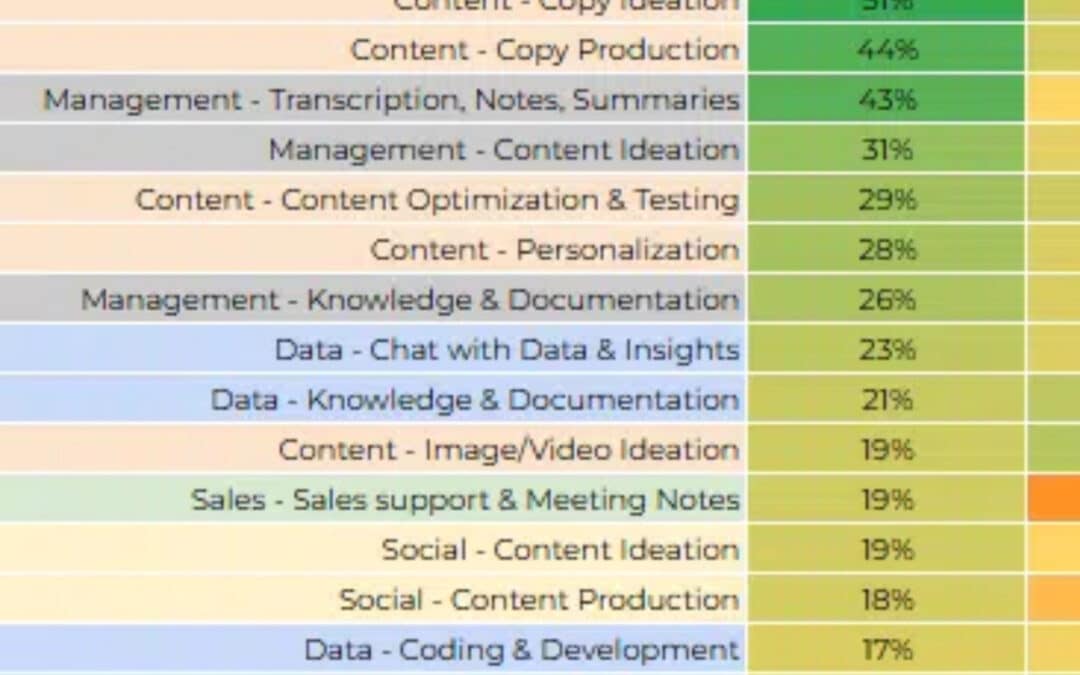The image size is (1080, 675).
Task: Select Data - Chat with Data & Insights
Action: (507, 350)
